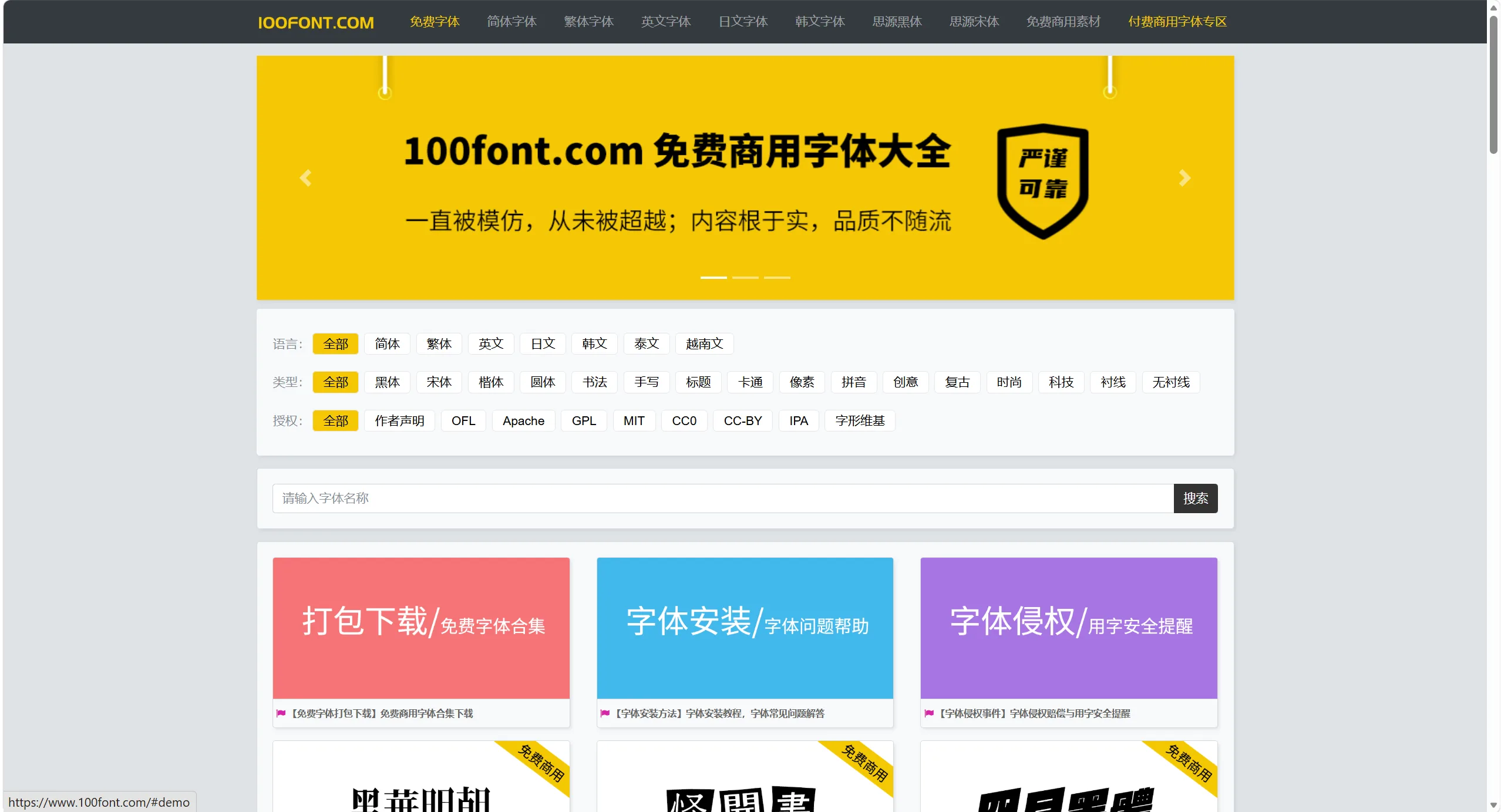The image size is (1501, 812).
Task: Open 繁体字体 in top navigation
Action: [588, 22]
